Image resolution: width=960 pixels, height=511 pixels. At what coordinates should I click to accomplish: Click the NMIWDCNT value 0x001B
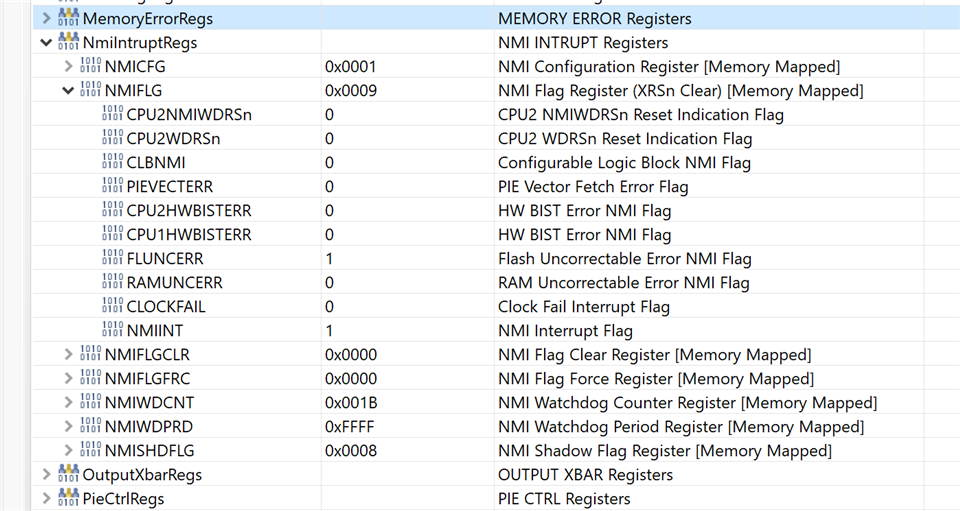(x=350, y=403)
